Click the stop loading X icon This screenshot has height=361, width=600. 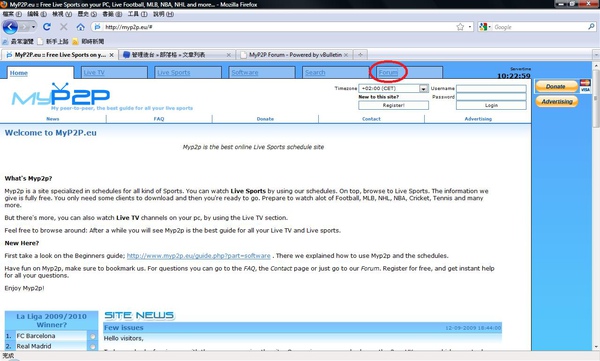(x=64, y=27)
